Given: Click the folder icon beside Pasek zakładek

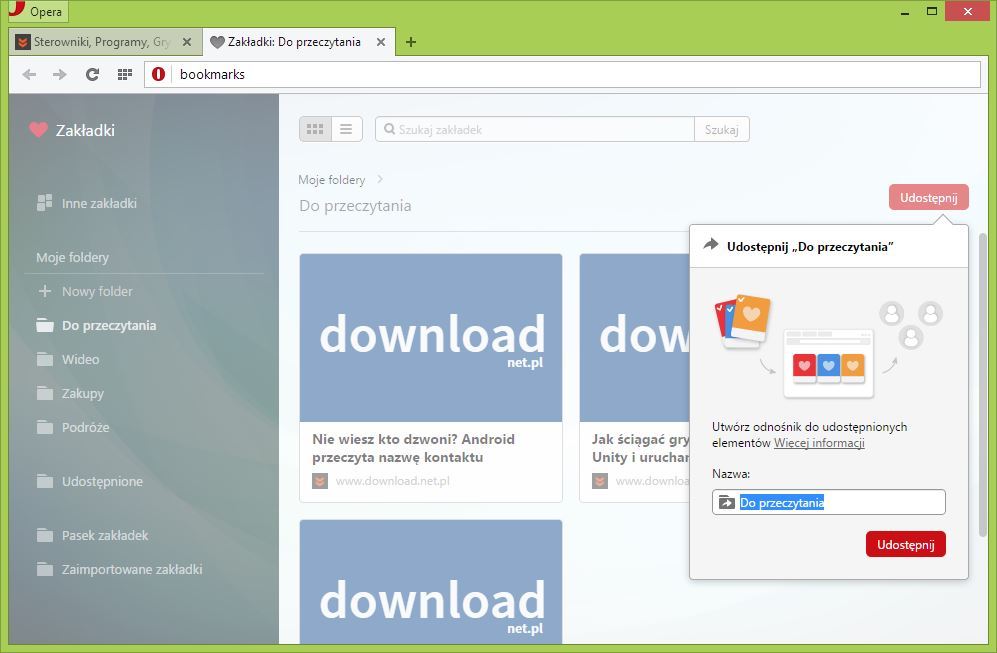Looking at the screenshot, I should coord(45,535).
